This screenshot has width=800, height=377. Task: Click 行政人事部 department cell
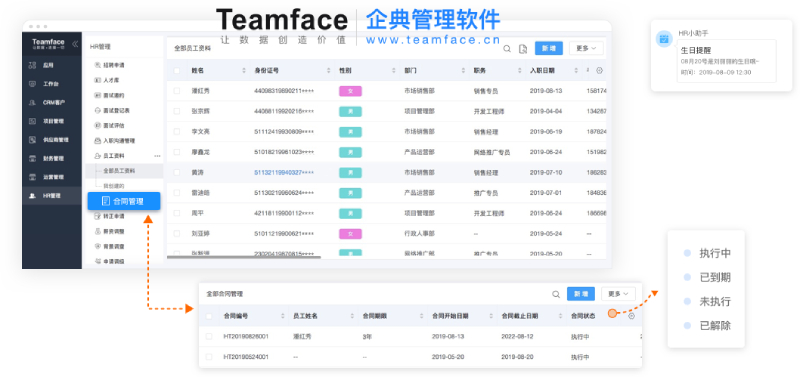tap(419, 234)
